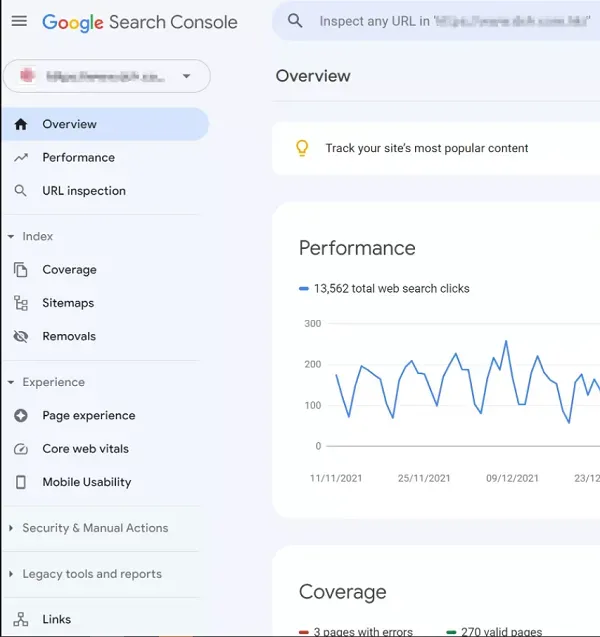600x637 pixels.
Task: Click the Sitemaps tree icon
Action: click(21, 303)
